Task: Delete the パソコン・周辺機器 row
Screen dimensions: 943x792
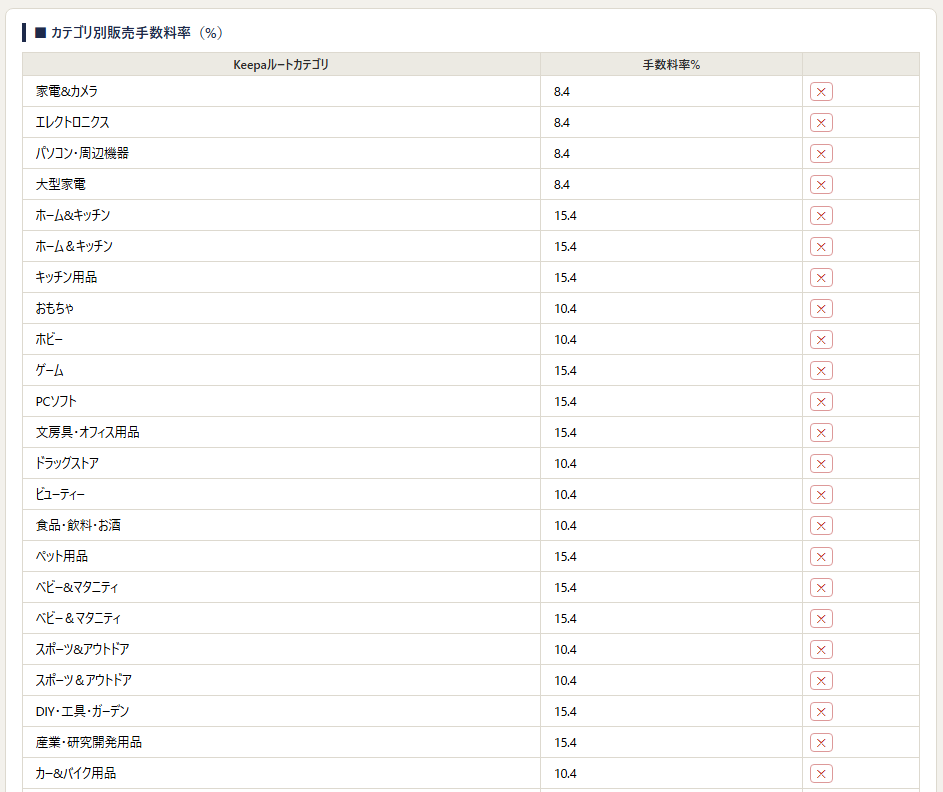Action: coord(821,153)
